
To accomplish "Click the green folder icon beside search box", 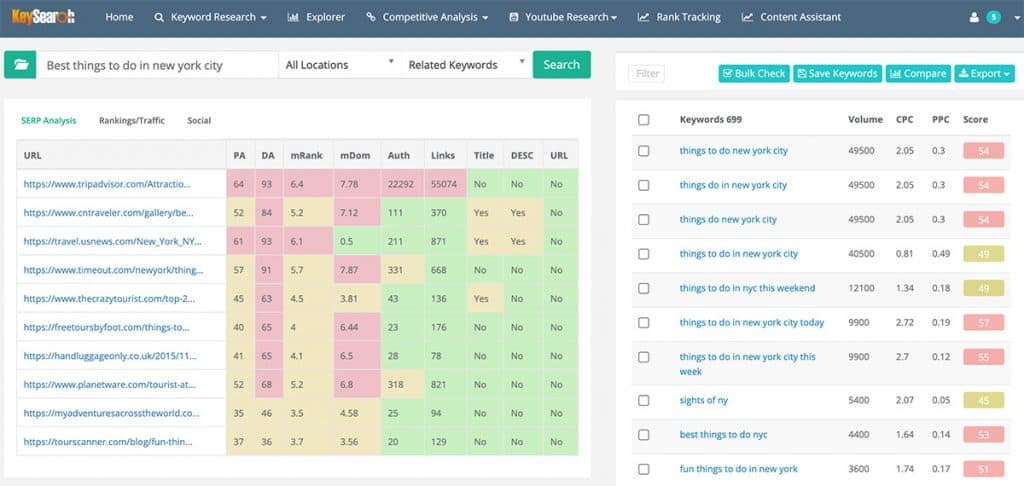I will coord(20,65).
